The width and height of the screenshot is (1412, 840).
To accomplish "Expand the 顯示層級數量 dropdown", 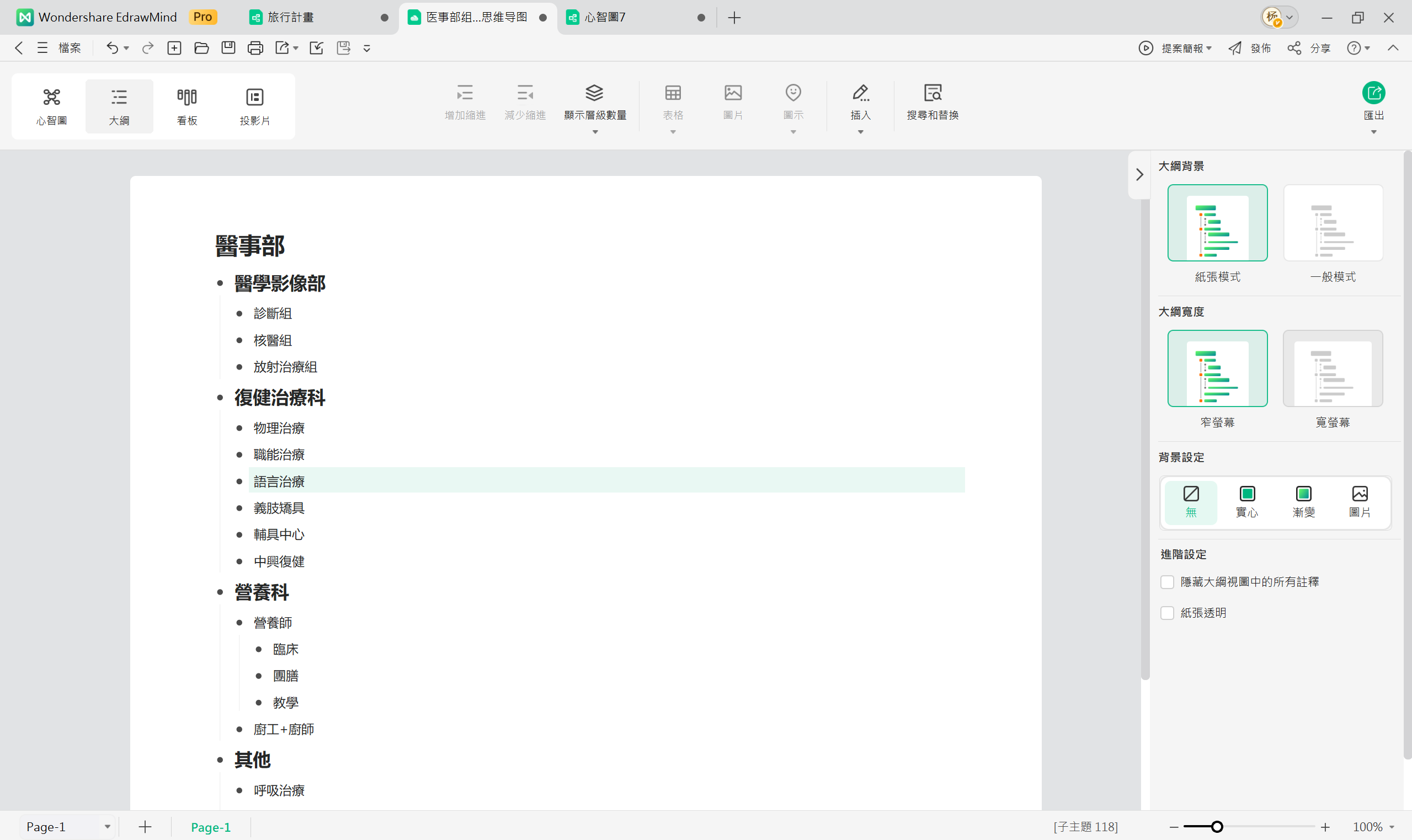I will [x=595, y=131].
